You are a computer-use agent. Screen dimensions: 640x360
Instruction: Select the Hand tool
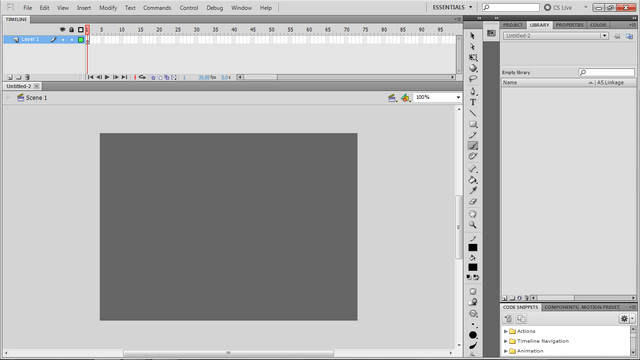pos(473,214)
